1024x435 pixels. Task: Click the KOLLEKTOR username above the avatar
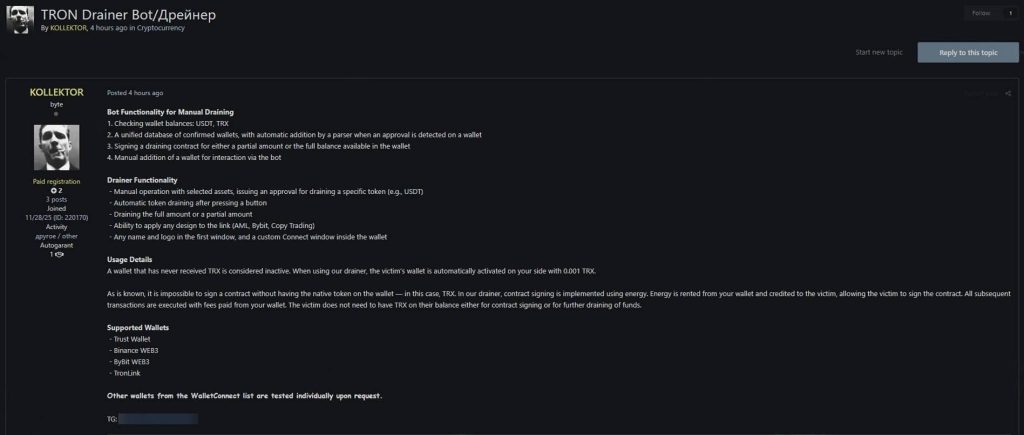pyautogui.click(x=56, y=92)
